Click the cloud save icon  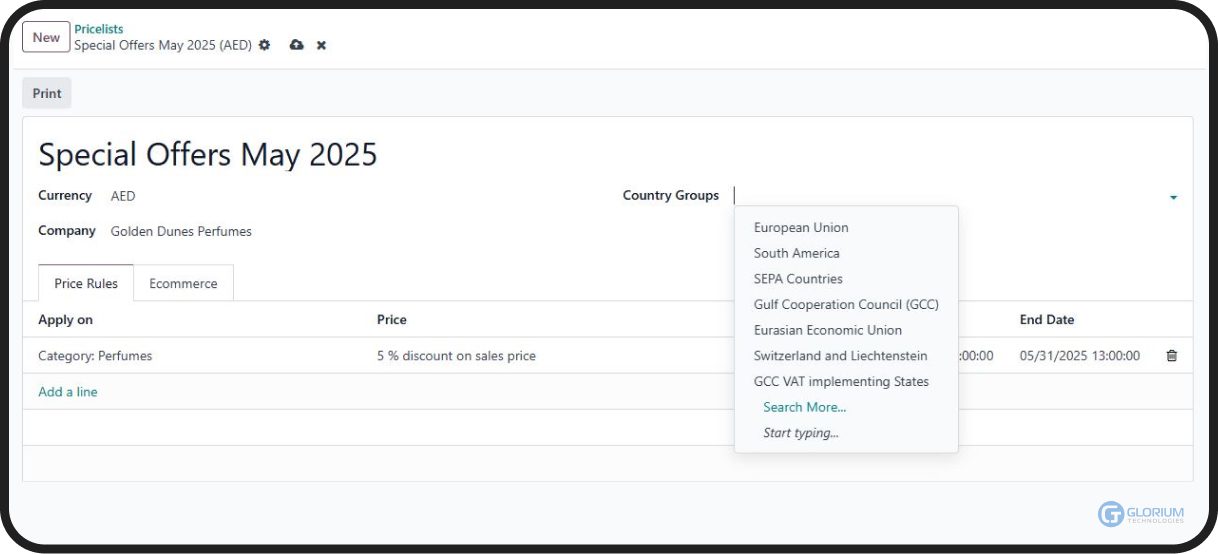tap(296, 45)
